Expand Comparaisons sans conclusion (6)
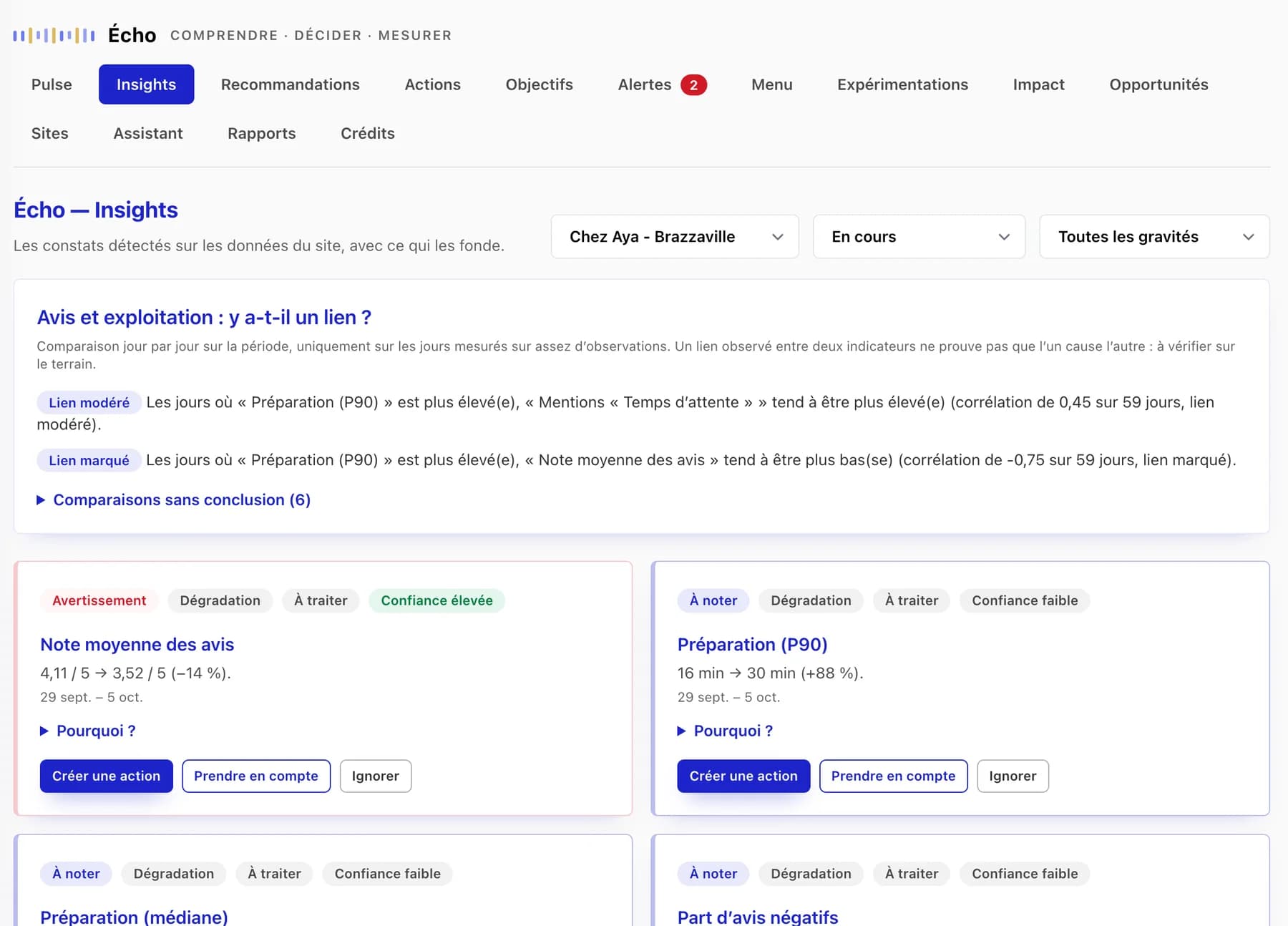Viewport: 1288px width, 926px height. click(174, 499)
